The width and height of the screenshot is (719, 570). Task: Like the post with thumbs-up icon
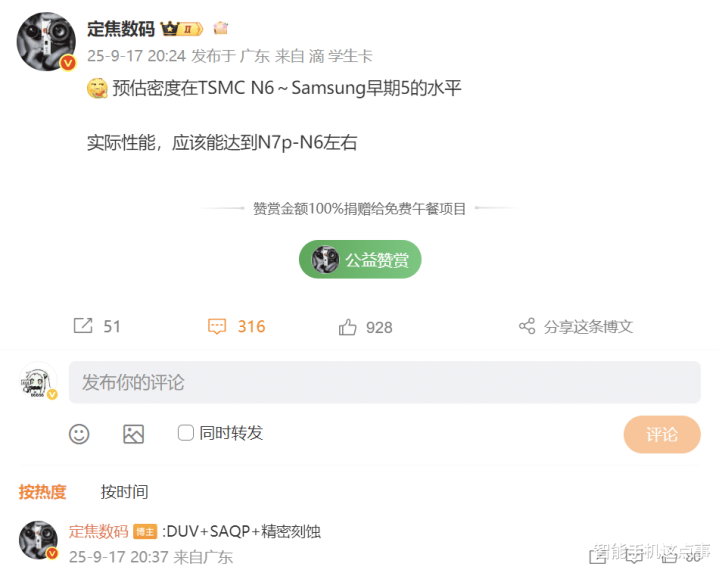(348, 327)
